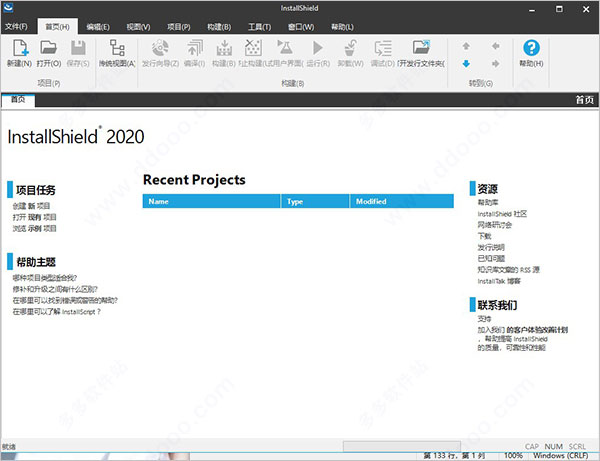
Task: Click the blue down arrow navigation icon
Action: tap(466, 64)
